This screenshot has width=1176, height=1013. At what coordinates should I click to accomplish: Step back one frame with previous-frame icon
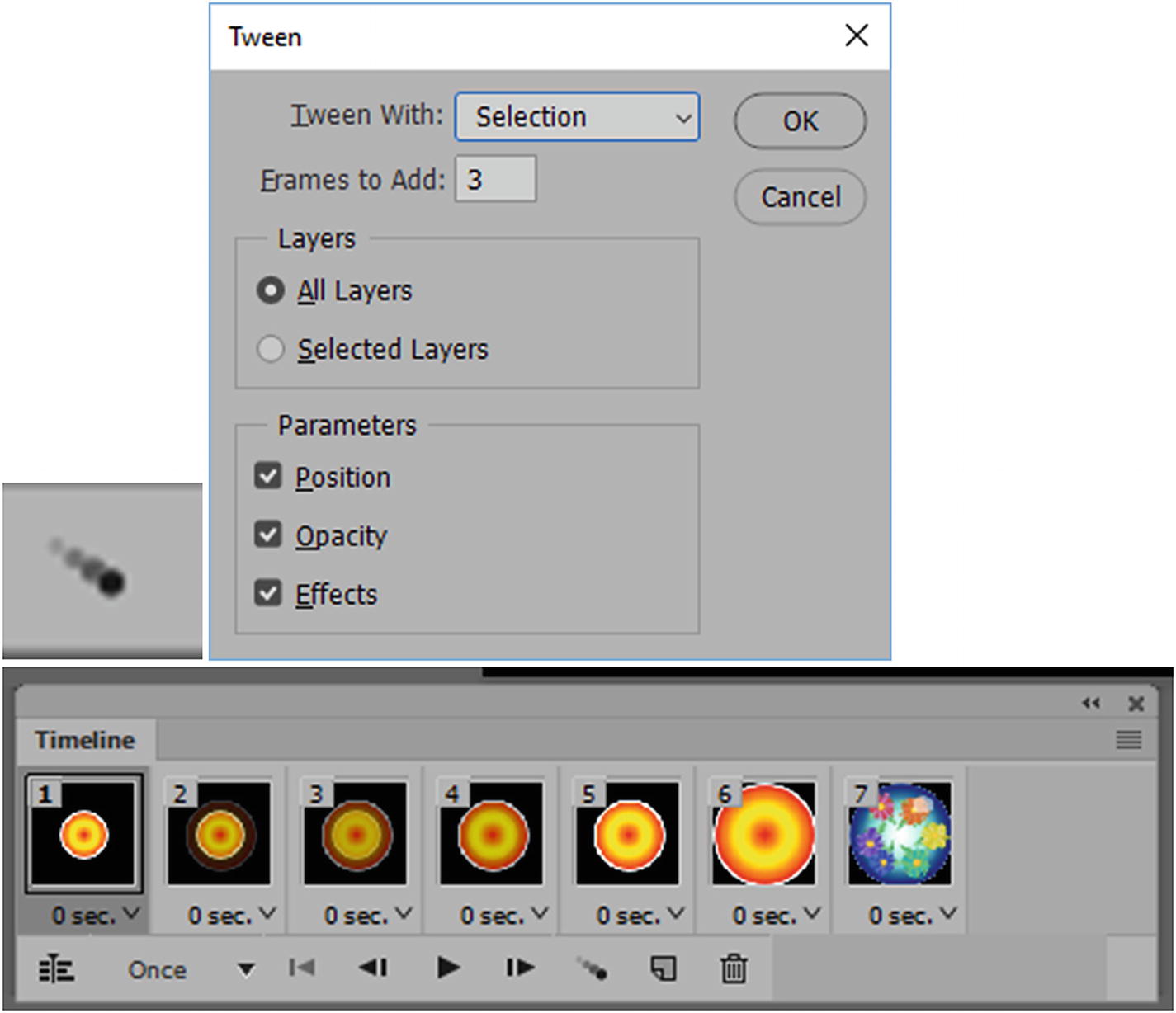[373, 968]
